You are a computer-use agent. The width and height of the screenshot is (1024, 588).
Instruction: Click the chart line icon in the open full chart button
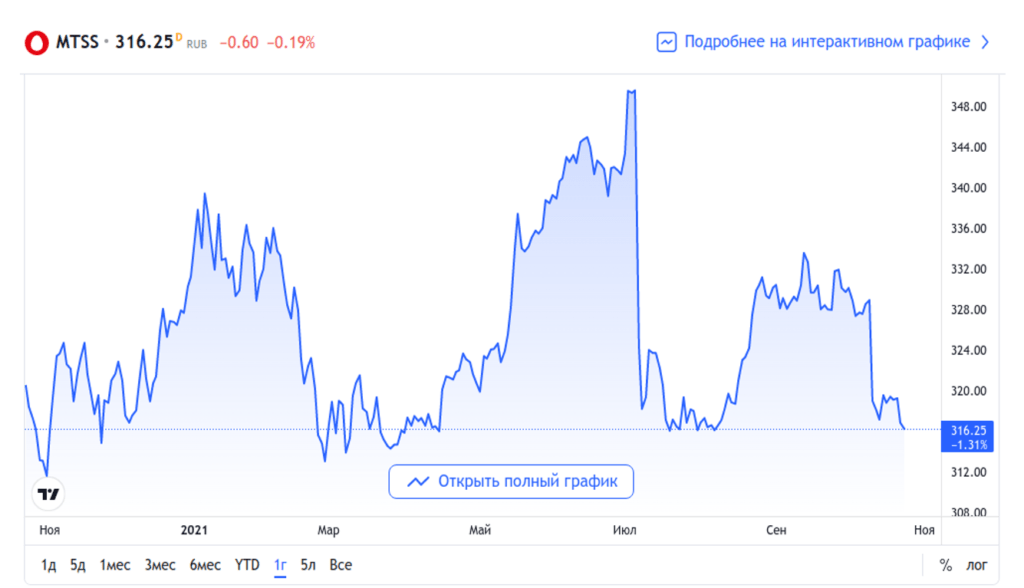click(x=418, y=482)
